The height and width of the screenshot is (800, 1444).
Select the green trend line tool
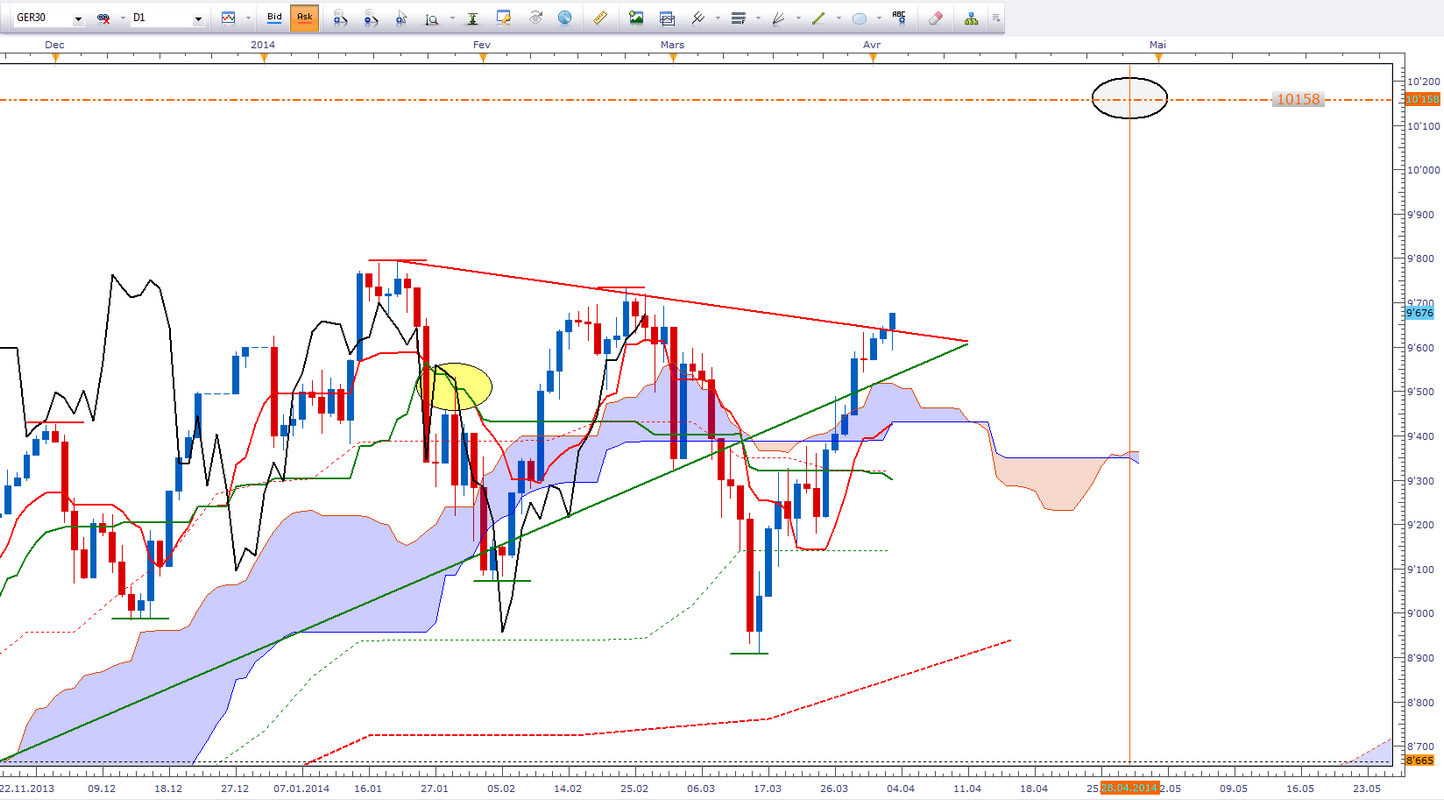(x=819, y=18)
